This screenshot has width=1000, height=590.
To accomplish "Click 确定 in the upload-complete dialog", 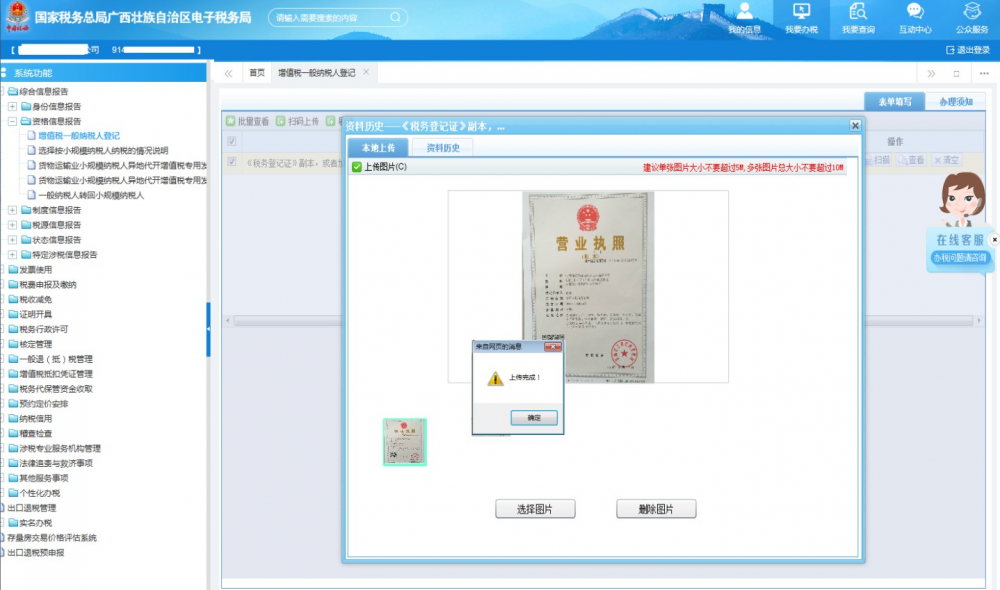I will [x=534, y=418].
